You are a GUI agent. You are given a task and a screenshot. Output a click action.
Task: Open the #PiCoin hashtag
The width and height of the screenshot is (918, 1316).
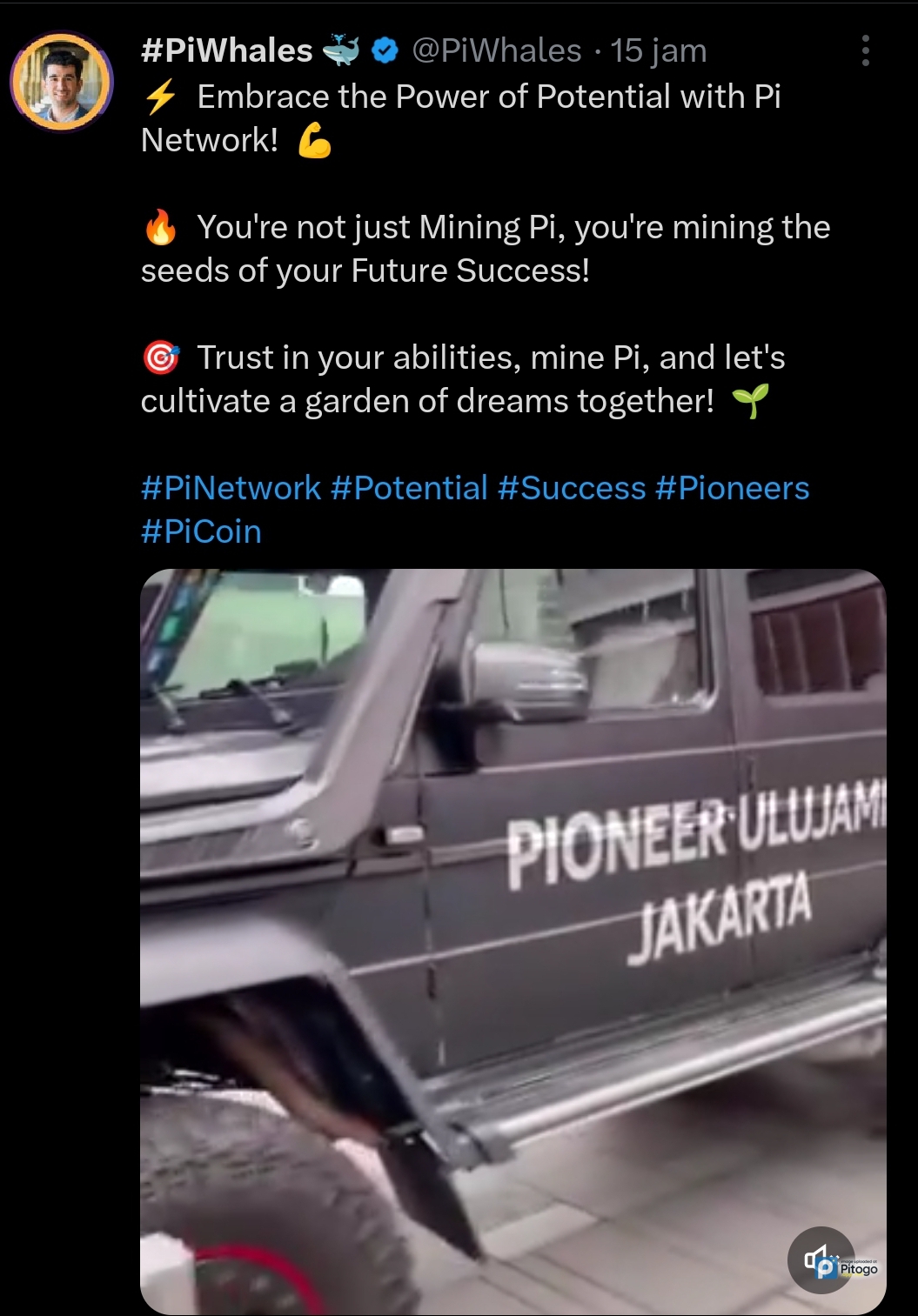pyautogui.click(x=201, y=531)
